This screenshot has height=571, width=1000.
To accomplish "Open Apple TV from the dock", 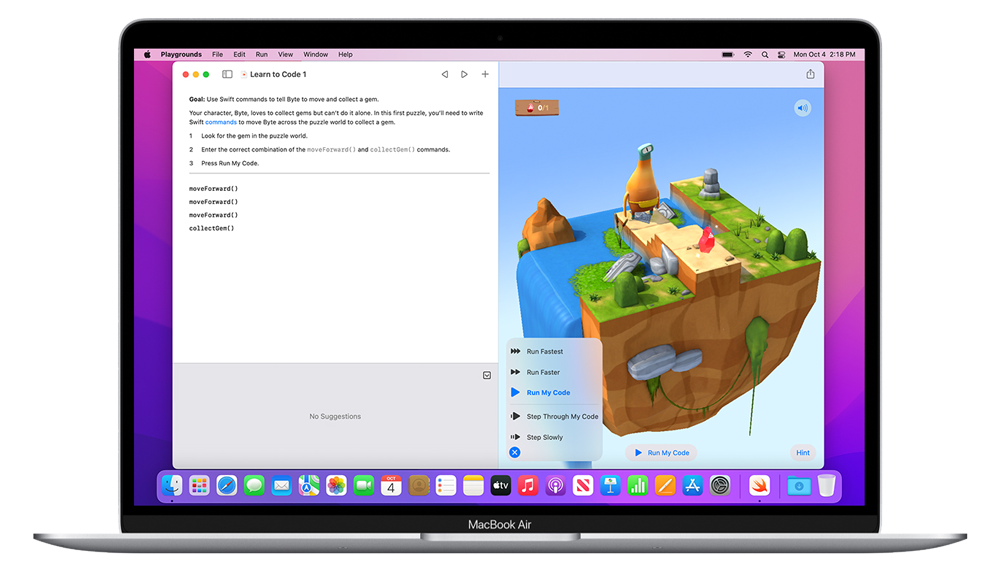I will pos(501,486).
